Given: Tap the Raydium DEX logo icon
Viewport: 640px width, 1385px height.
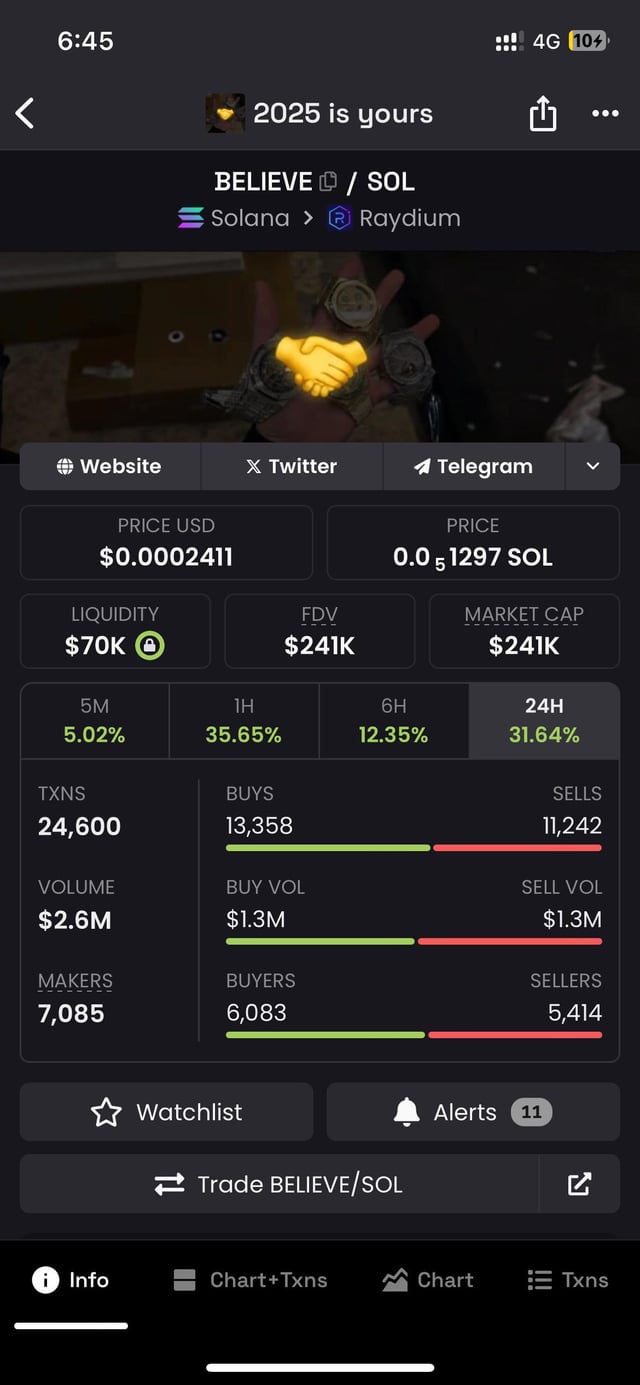Looking at the screenshot, I should coord(340,218).
